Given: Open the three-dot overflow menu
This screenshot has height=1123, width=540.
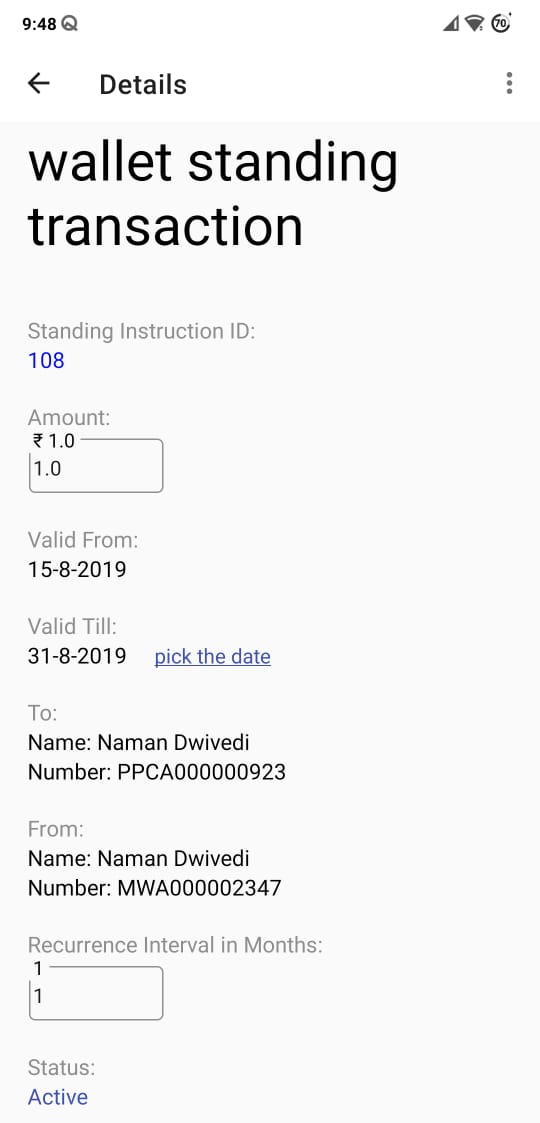Looking at the screenshot, I should tap(509, 83).
